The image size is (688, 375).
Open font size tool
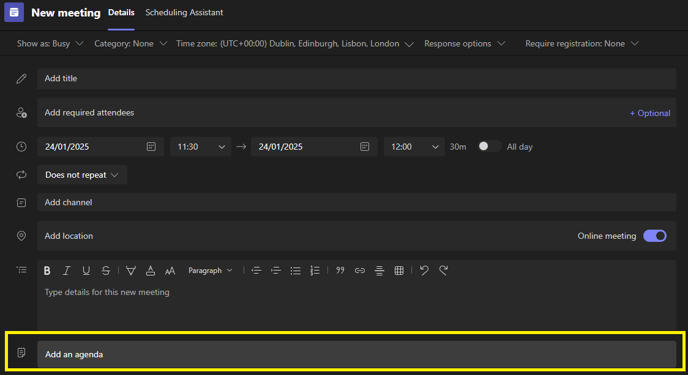pyautogui.click(x=170, y=271)
